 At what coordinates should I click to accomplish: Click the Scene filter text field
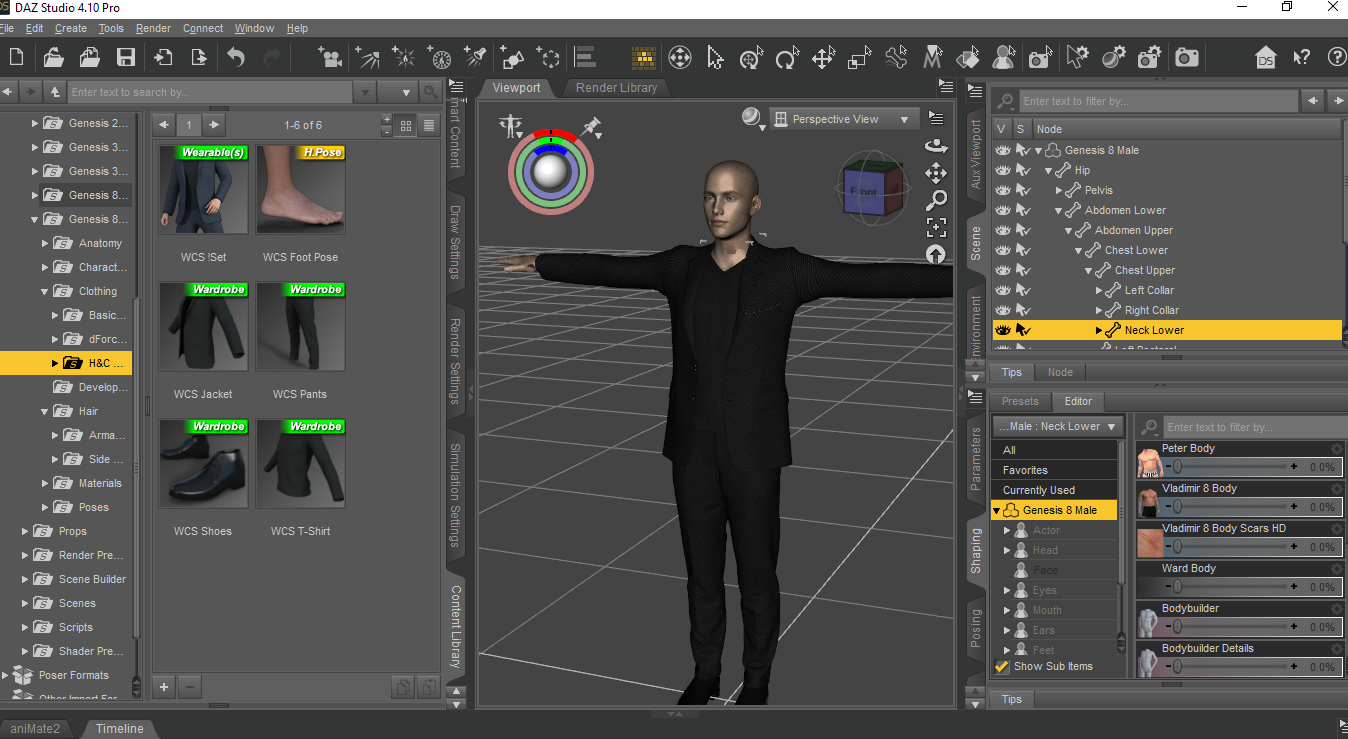[1158, 101]
